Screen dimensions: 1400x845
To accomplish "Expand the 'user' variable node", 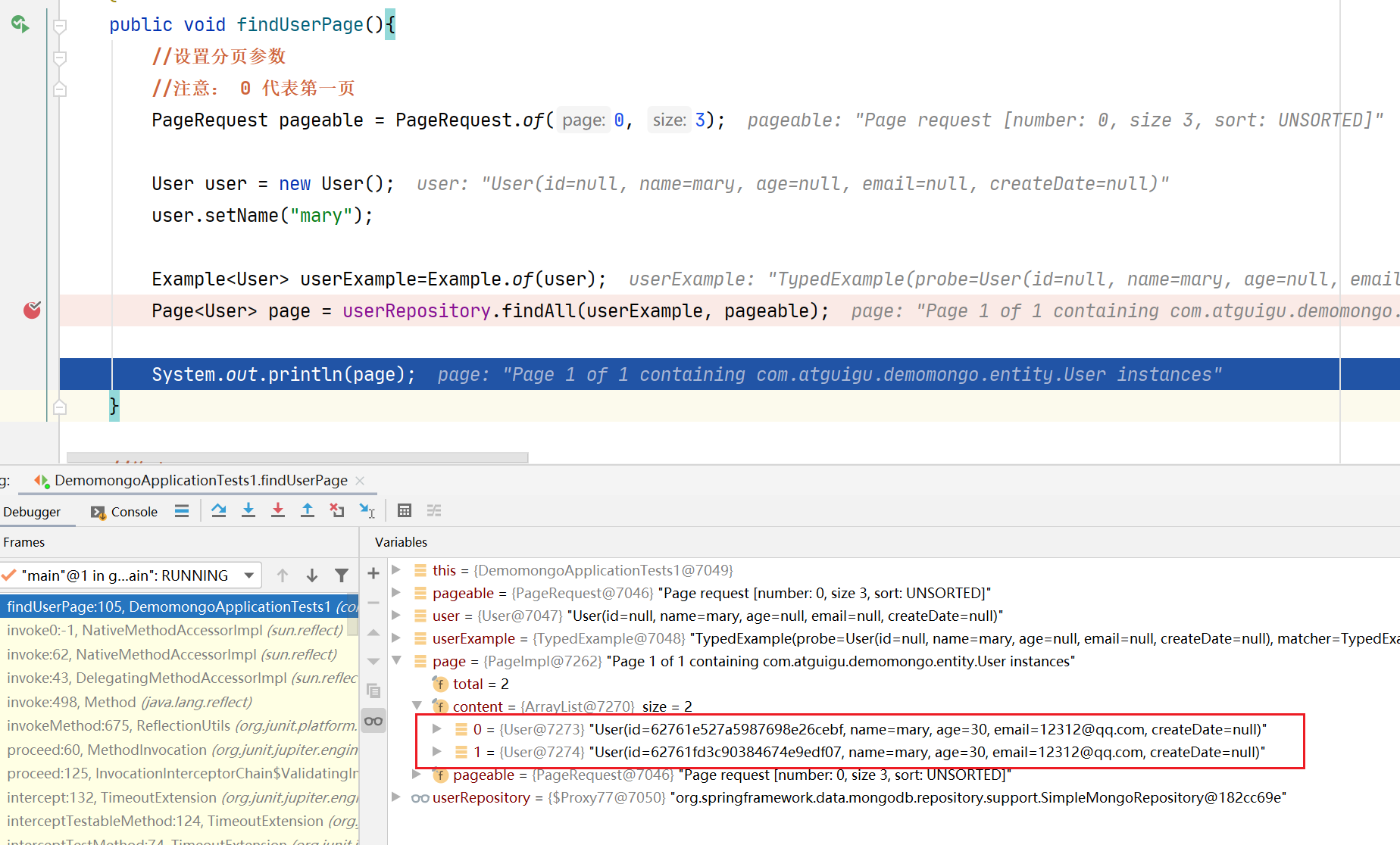I will pos(396,615).
